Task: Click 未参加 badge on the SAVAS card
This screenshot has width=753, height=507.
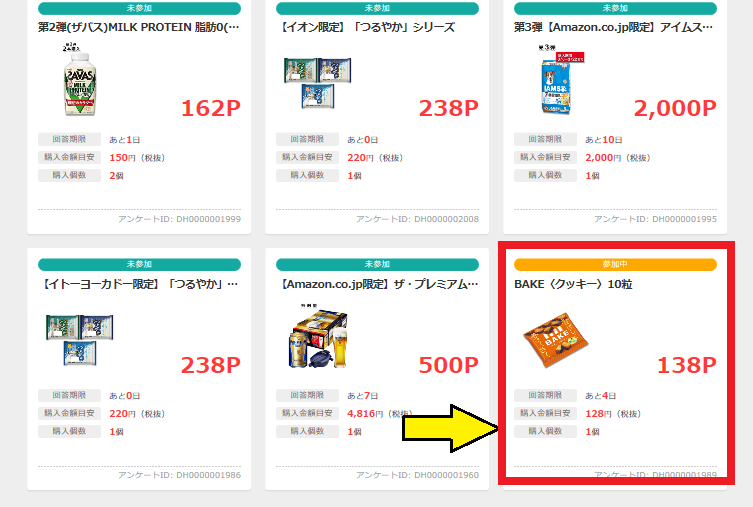Action: (139, 8)
